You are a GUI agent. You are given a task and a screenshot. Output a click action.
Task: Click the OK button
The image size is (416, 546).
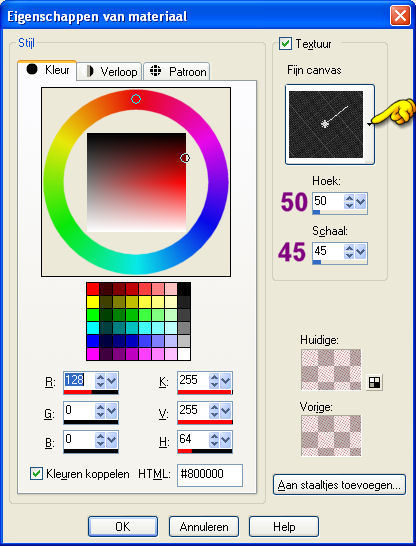coord(123,526)
